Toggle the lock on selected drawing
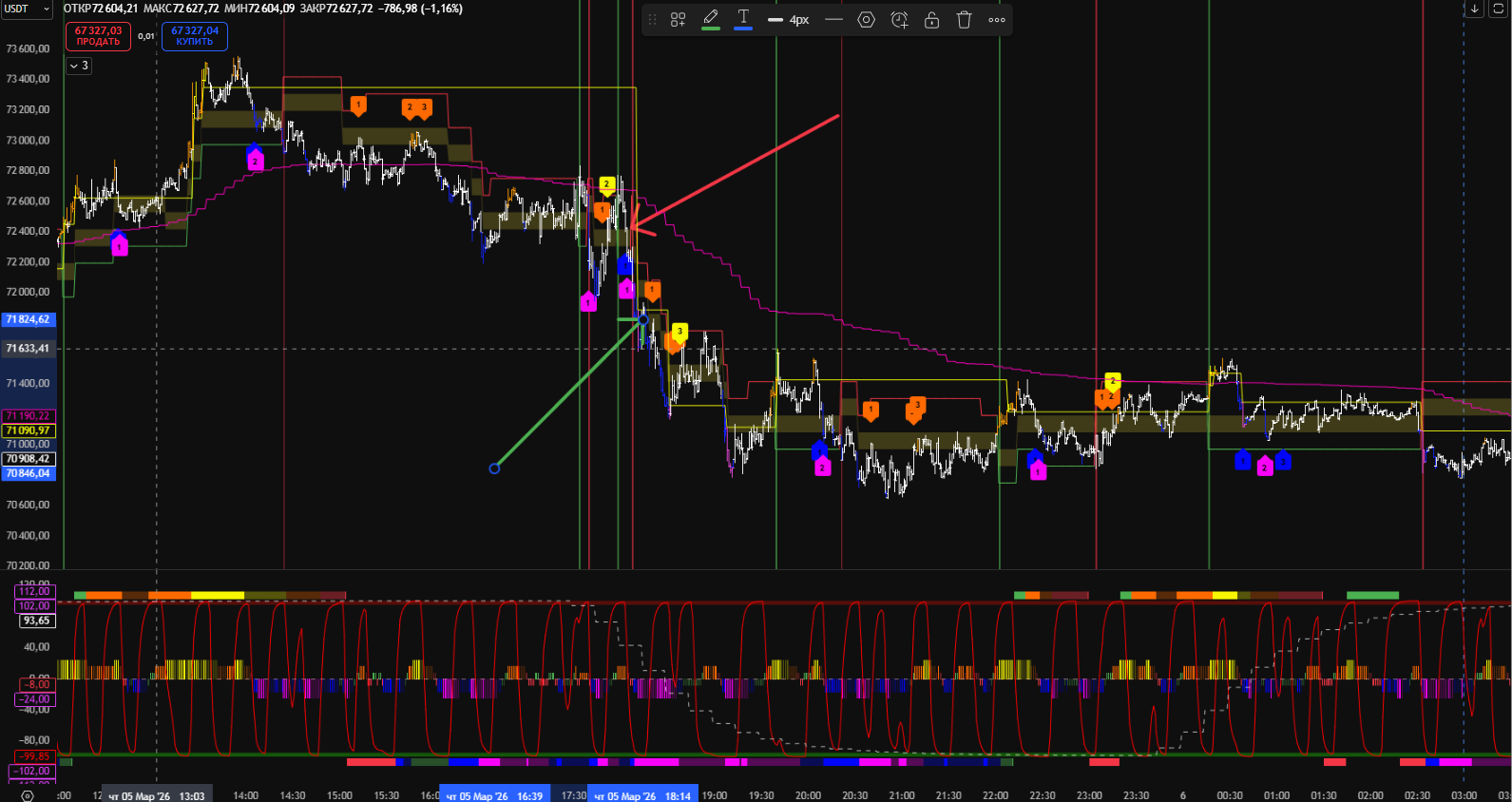The width and height of the screenshot is (1512, 802). [x=931, y=20]
